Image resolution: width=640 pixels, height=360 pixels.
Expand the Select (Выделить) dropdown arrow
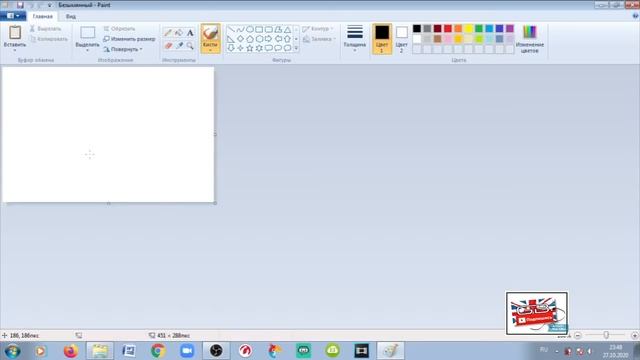tap(87, 50)
